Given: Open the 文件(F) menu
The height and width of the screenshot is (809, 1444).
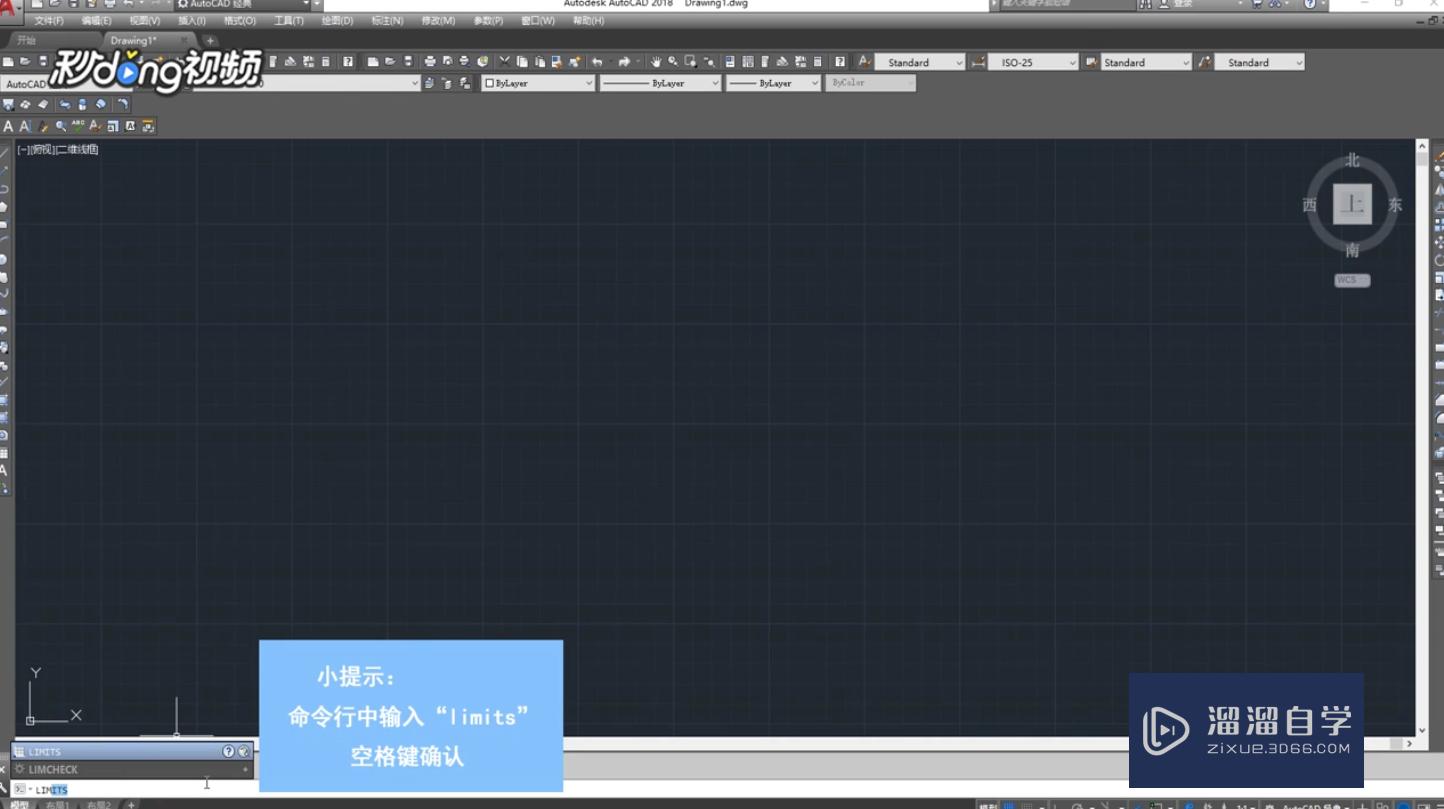Looking at the screenshot, I should 49,21.
